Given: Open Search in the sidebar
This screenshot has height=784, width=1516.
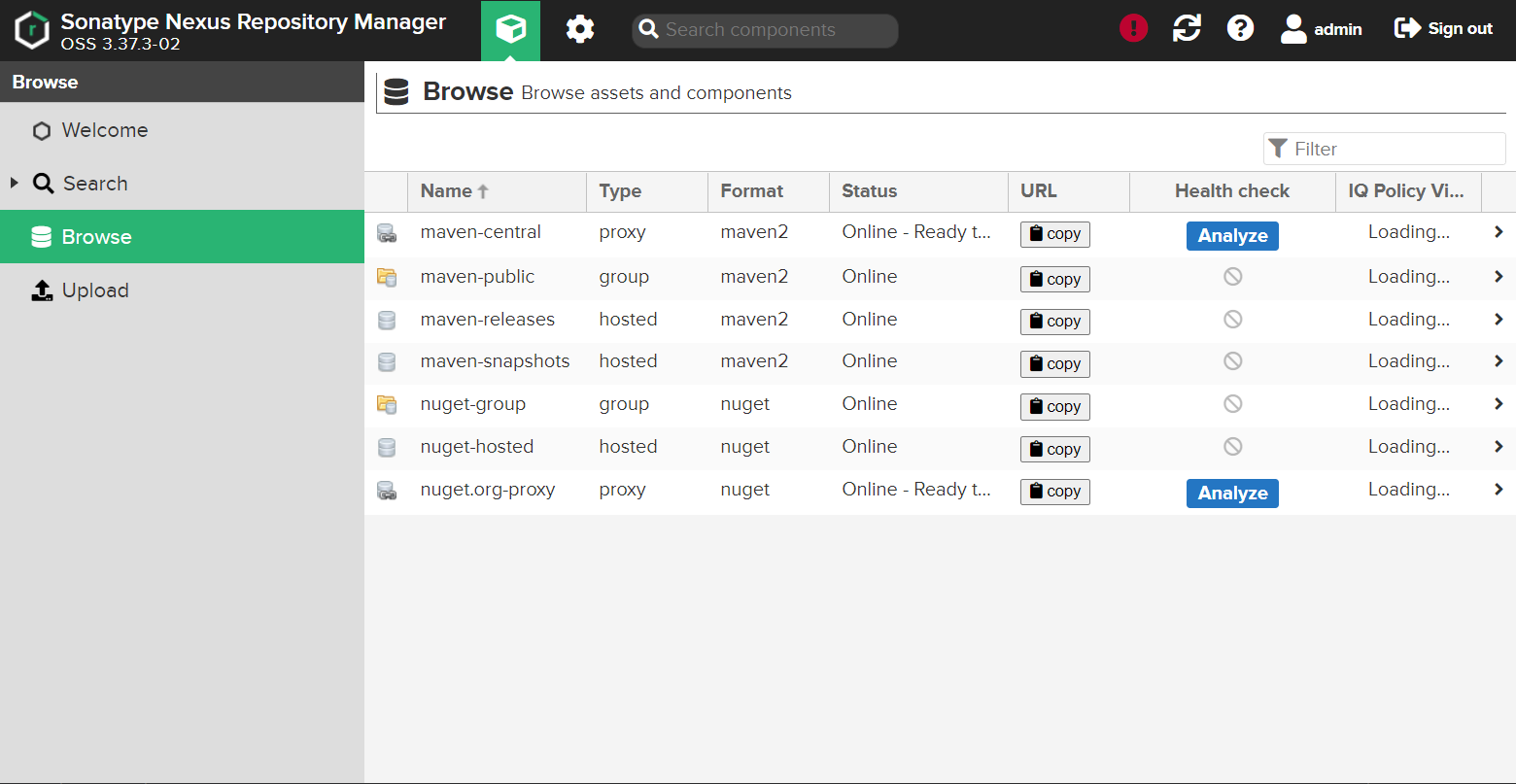Looking at the screenshot, I should pos(182,184).
